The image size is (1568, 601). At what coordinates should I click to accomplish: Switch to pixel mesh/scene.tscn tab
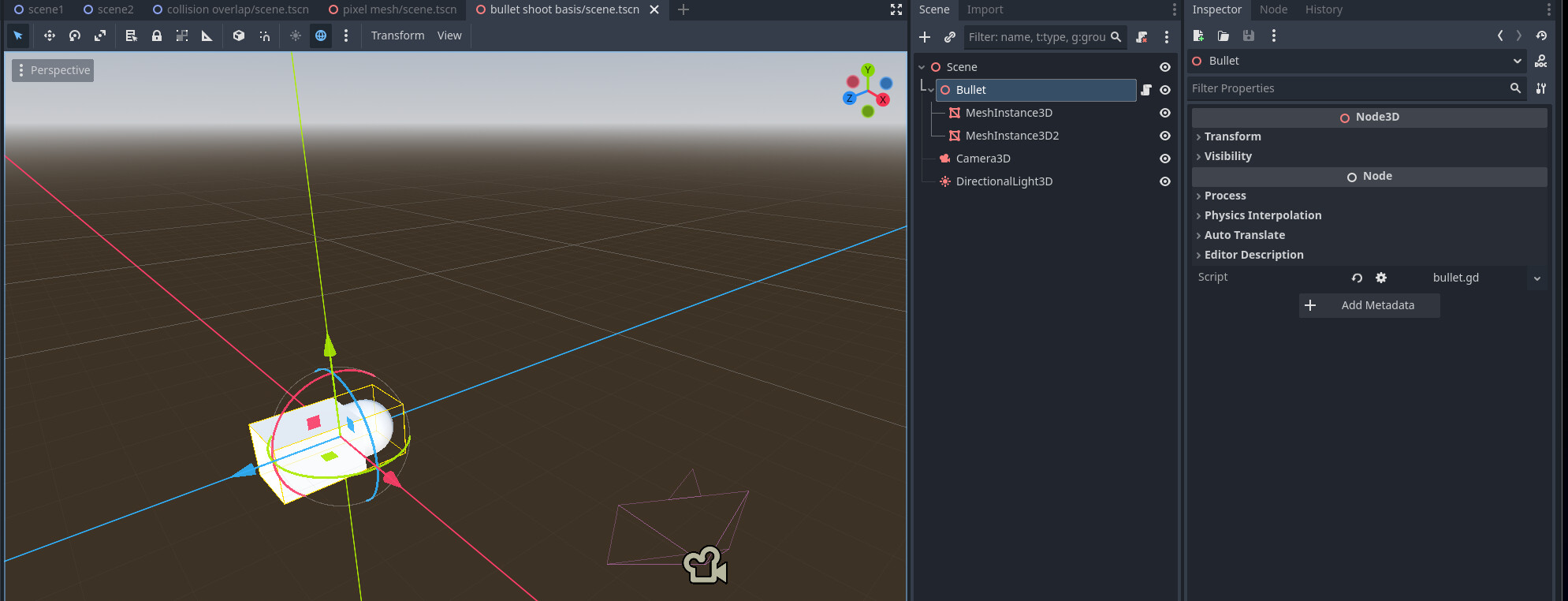point(393,9)
